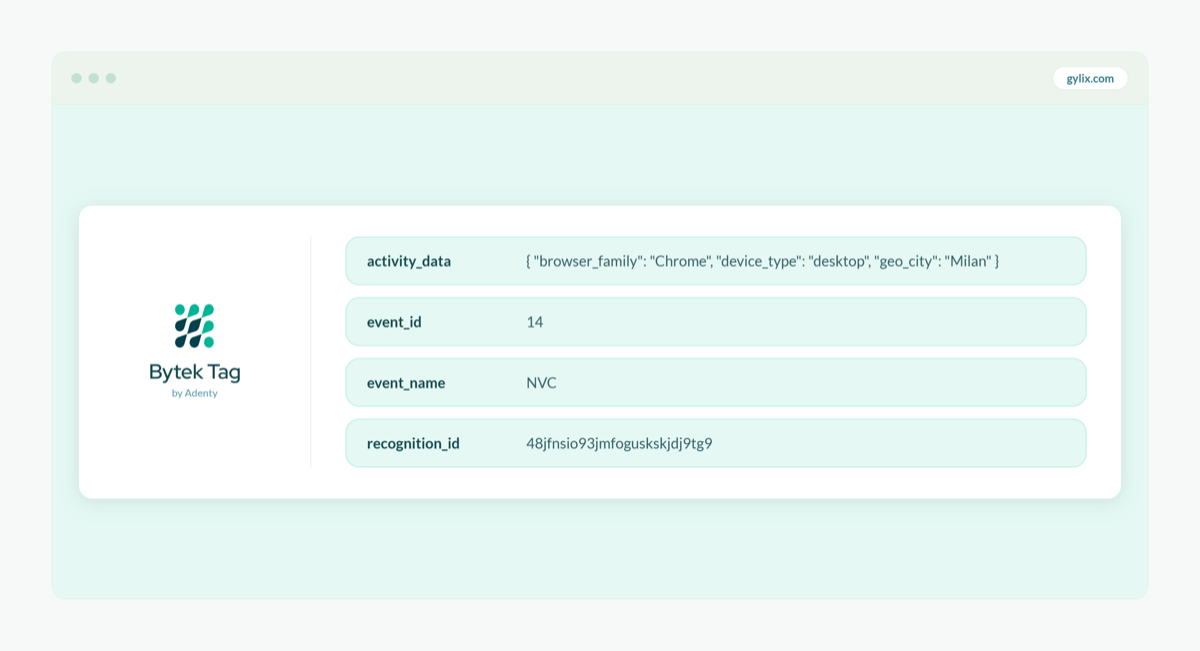
Task: Select the recognition_id field label
Action: (413, 443)
